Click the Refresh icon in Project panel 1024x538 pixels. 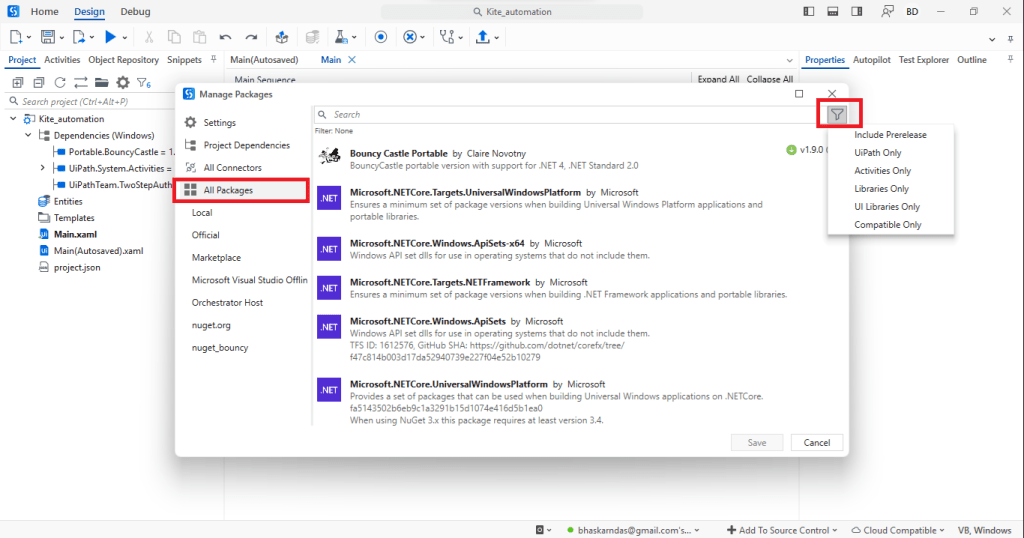(60, 83)
